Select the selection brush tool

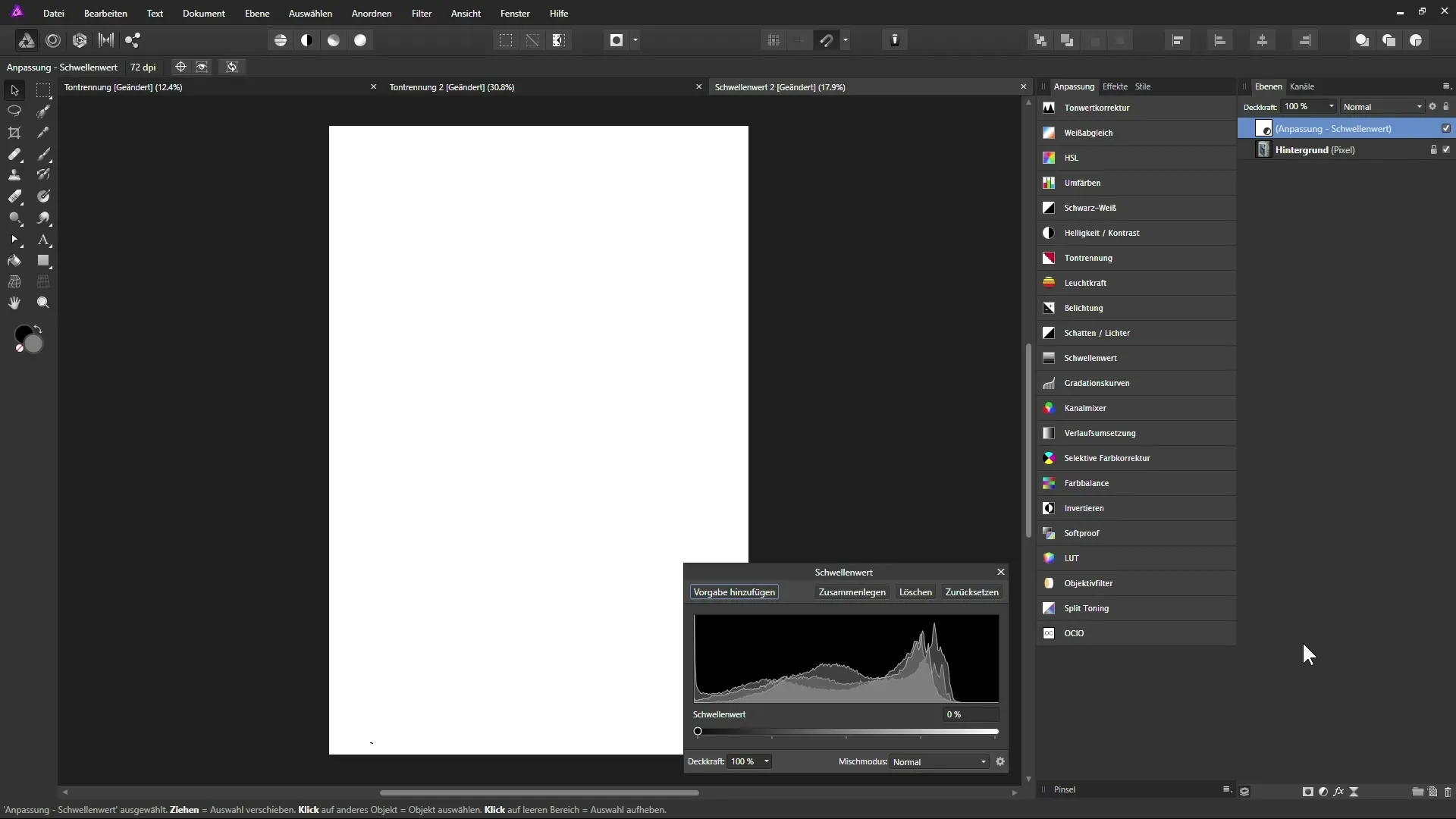coord(43,111)
